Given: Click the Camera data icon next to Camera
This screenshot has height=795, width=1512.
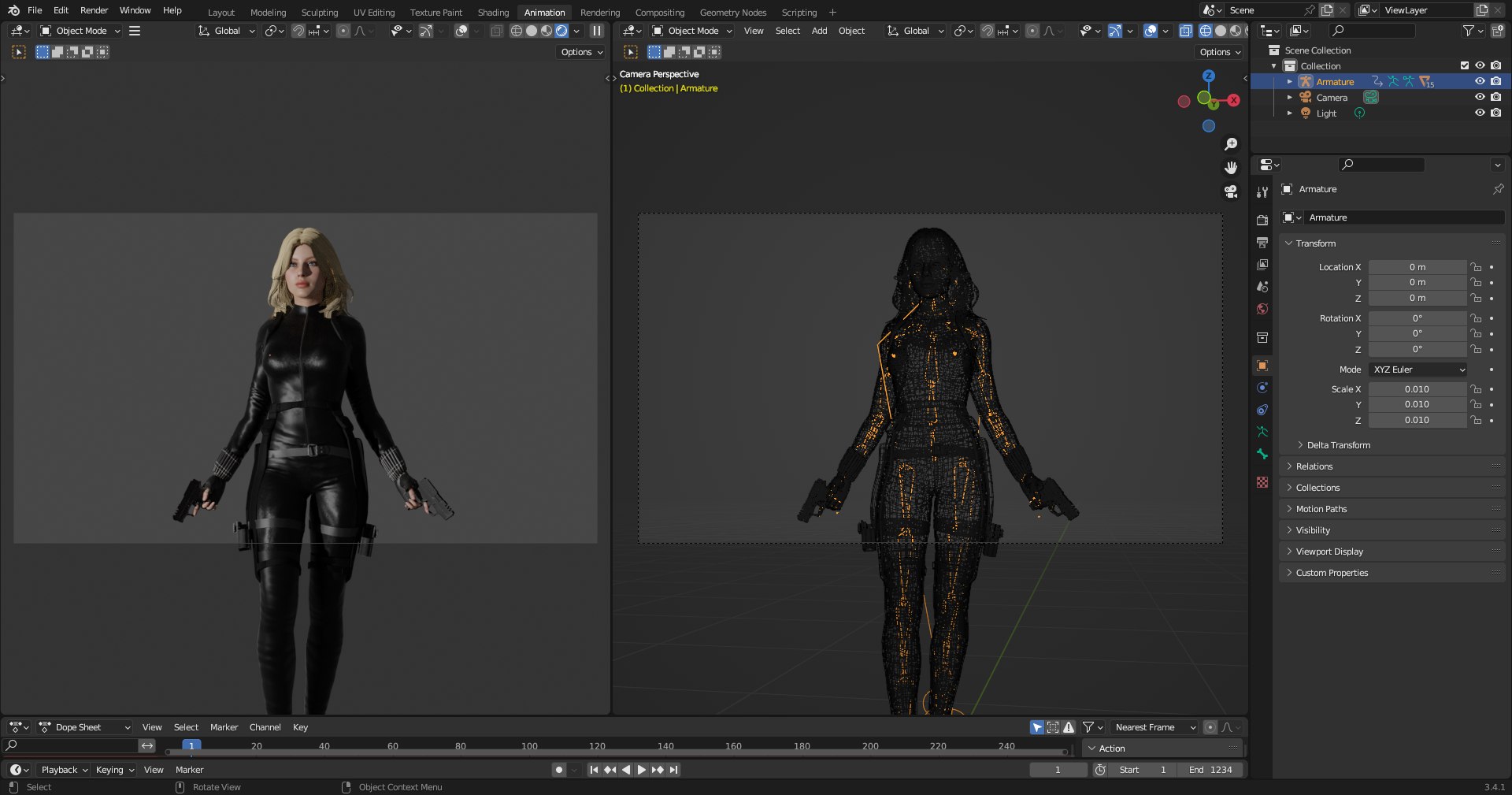Looking at the screenshot, I should tap(1371, 98).
